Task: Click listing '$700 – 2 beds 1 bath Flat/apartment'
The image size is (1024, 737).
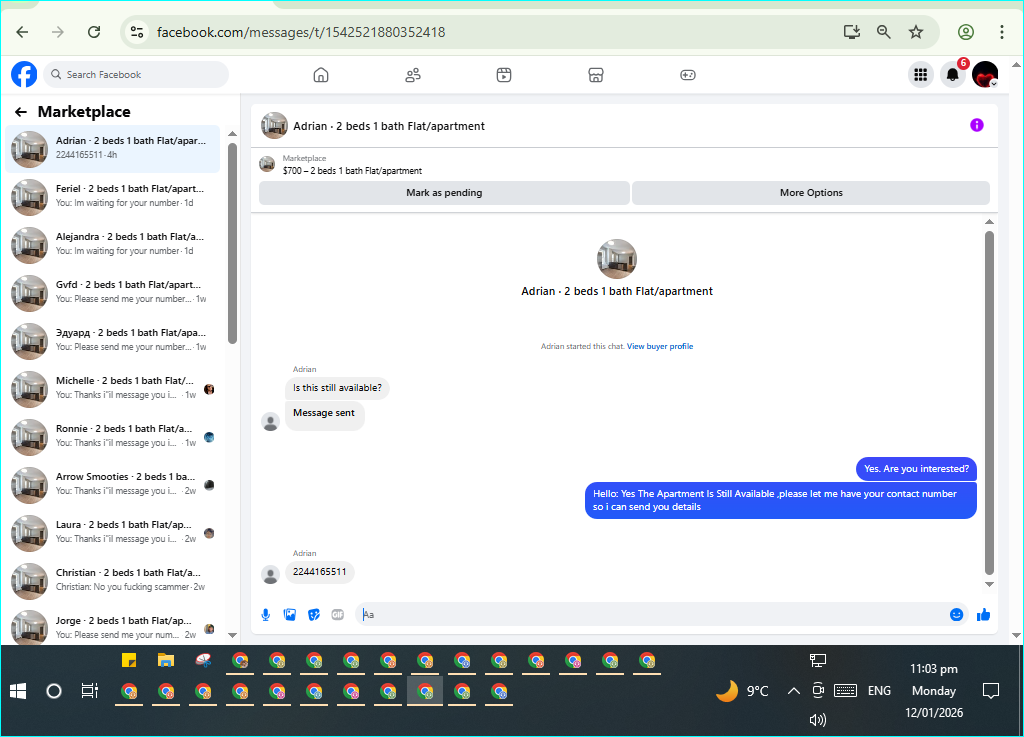Action: [352, 171]
